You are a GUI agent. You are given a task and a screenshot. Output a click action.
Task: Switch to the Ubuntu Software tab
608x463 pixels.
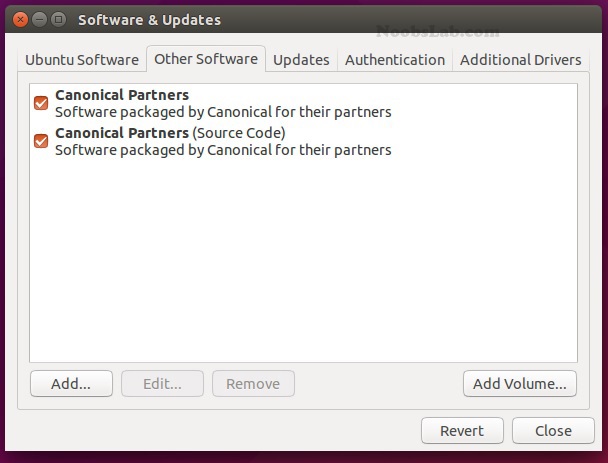82,60
